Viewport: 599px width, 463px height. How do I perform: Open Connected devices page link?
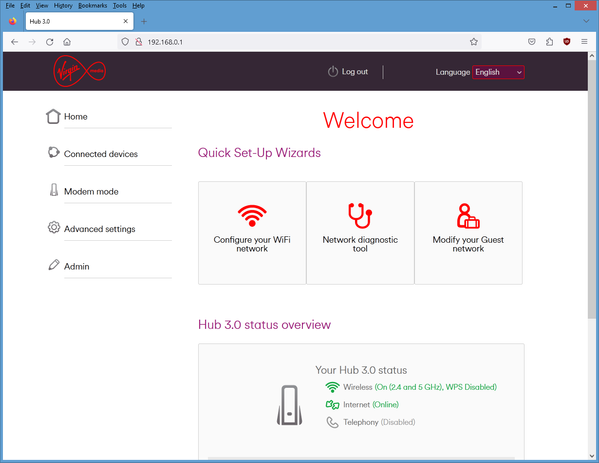click(100, 154)
